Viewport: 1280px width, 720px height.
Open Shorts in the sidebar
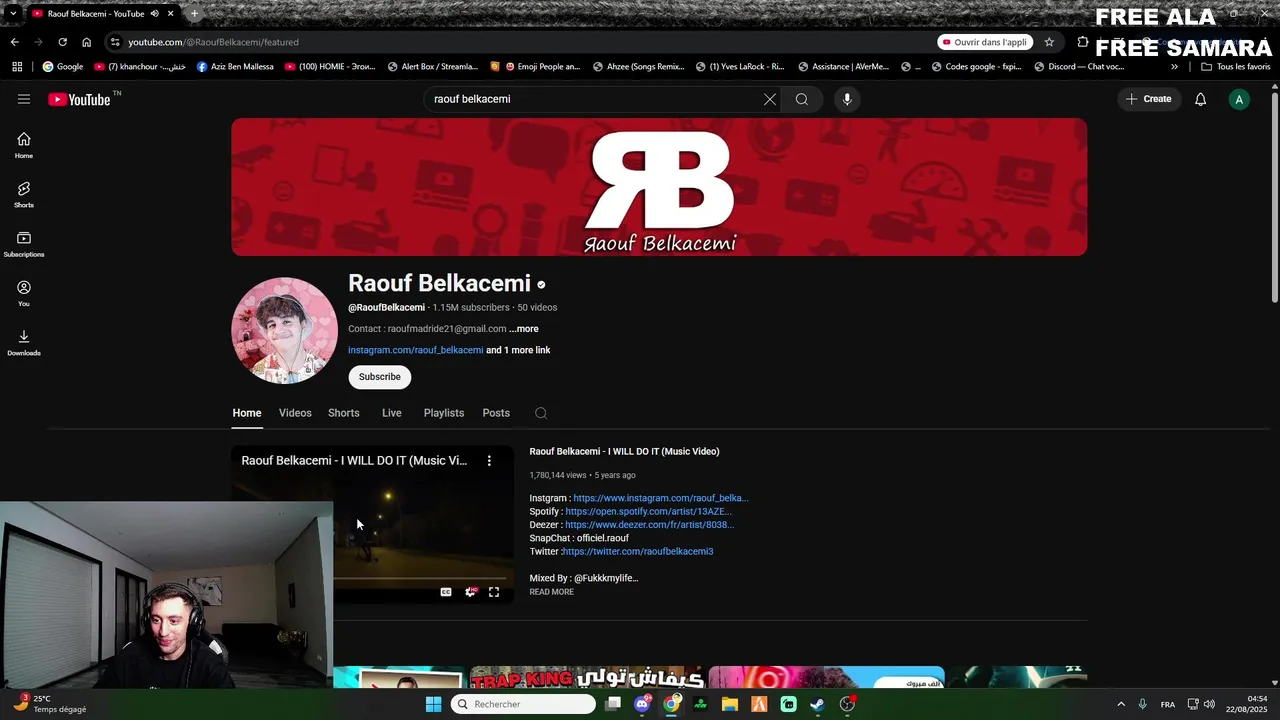pos(24,194)
